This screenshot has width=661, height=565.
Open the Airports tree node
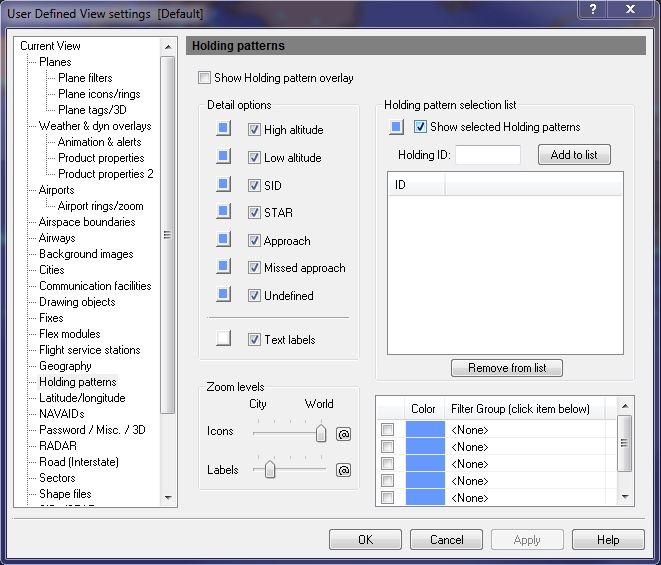click(x=56, y=190)
